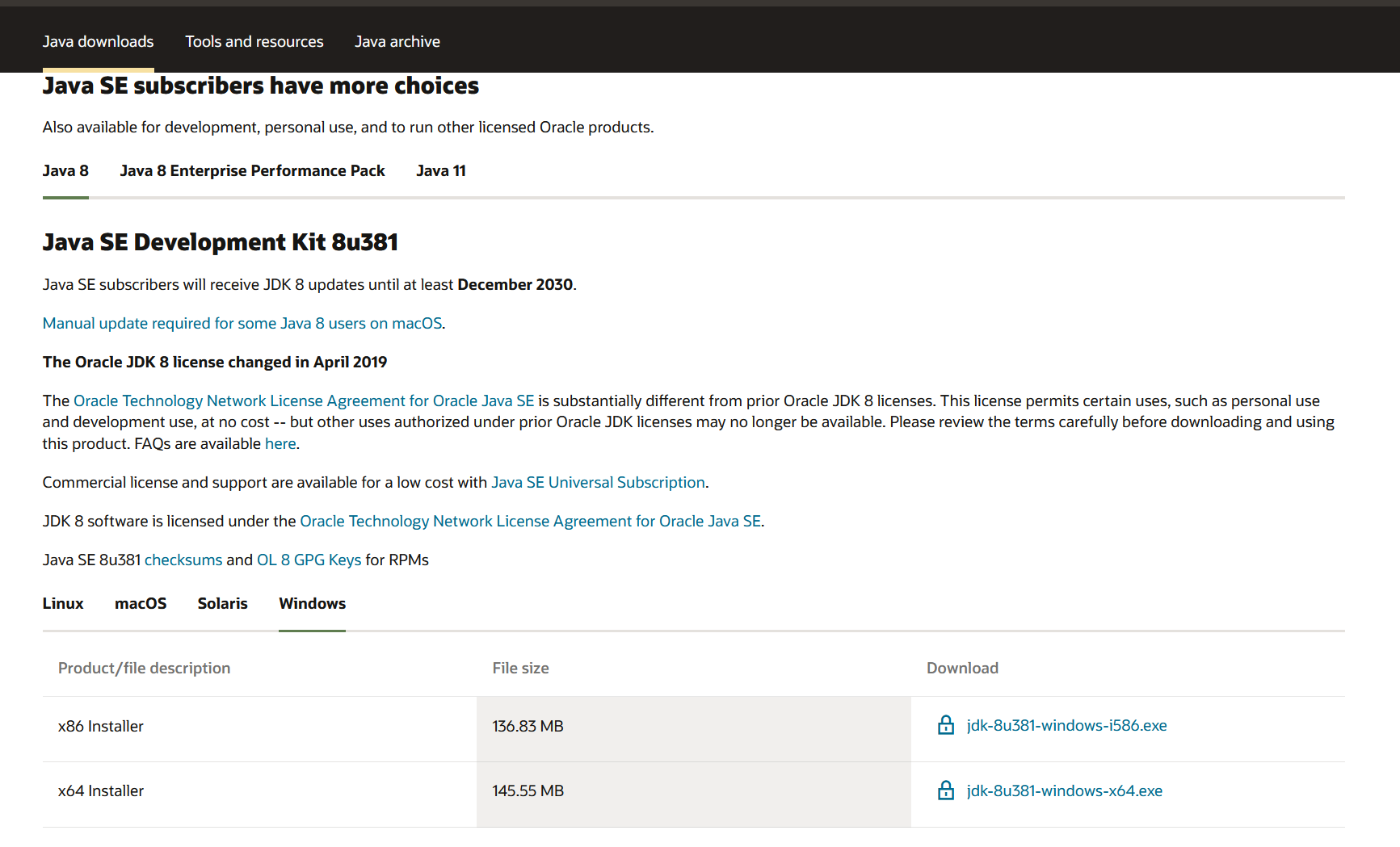Click the 'Java SE Development Kit 8u381' heading
The image size is (1400, 847).
point(221,242)
